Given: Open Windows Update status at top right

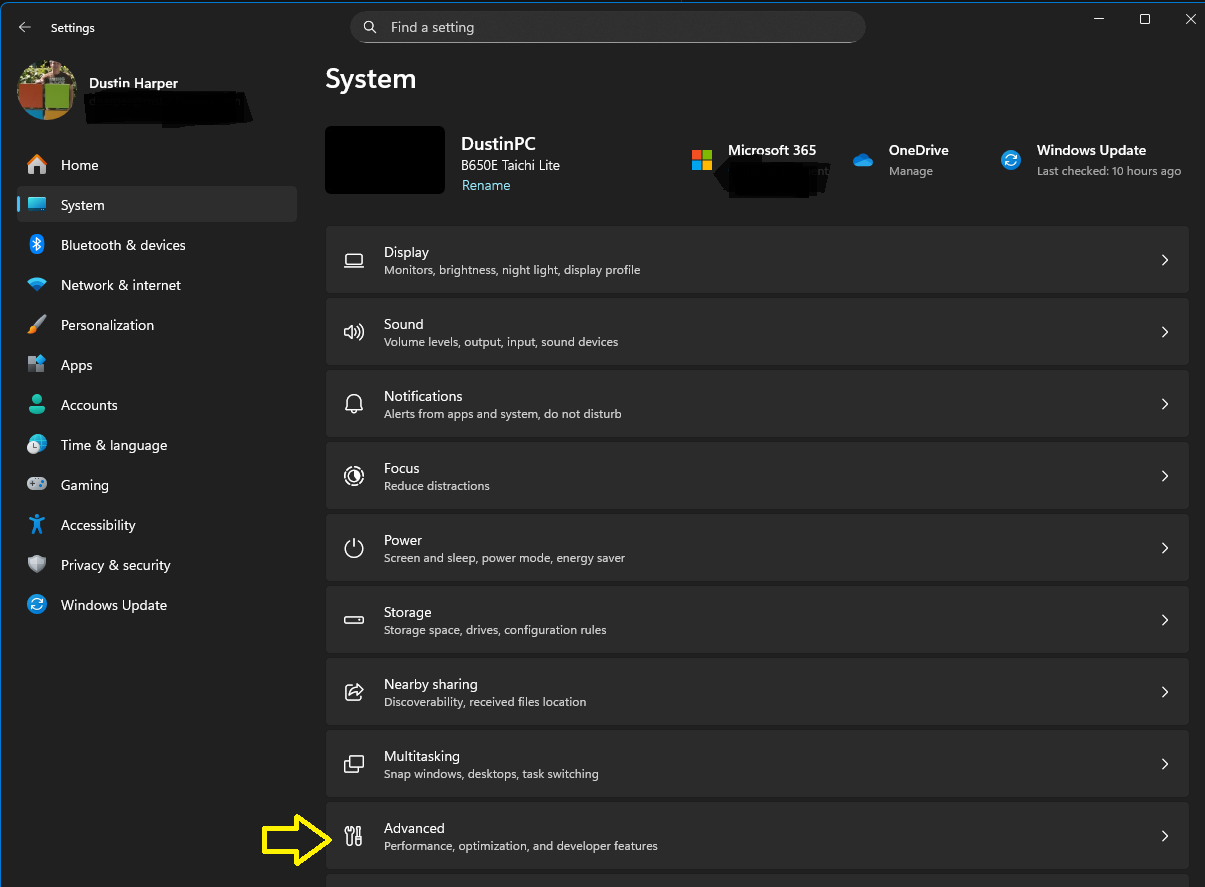Looking at the screenshot, I should (x=1091, y=160).
